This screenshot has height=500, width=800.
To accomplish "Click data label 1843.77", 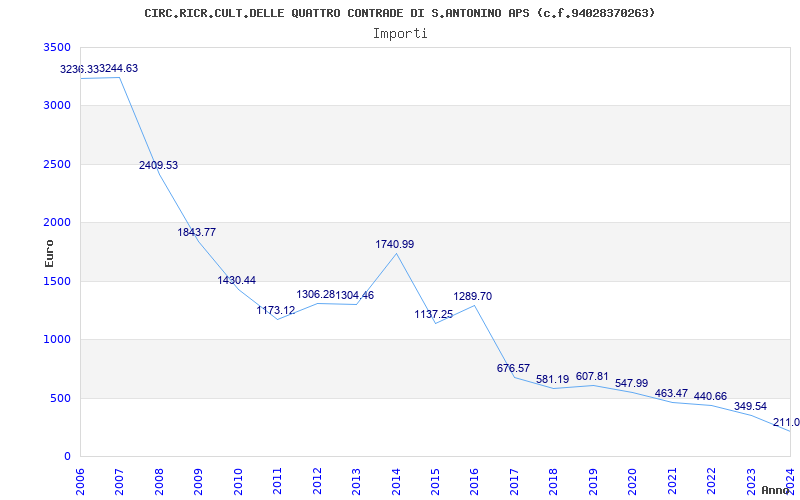I will pos(196,232).
